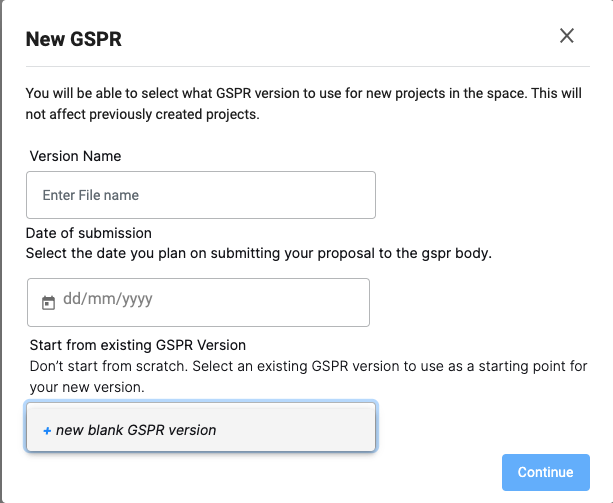613x503 pixels.
Task: Click the Continue button
Action: pyautogui.click(x=546, y=472)
